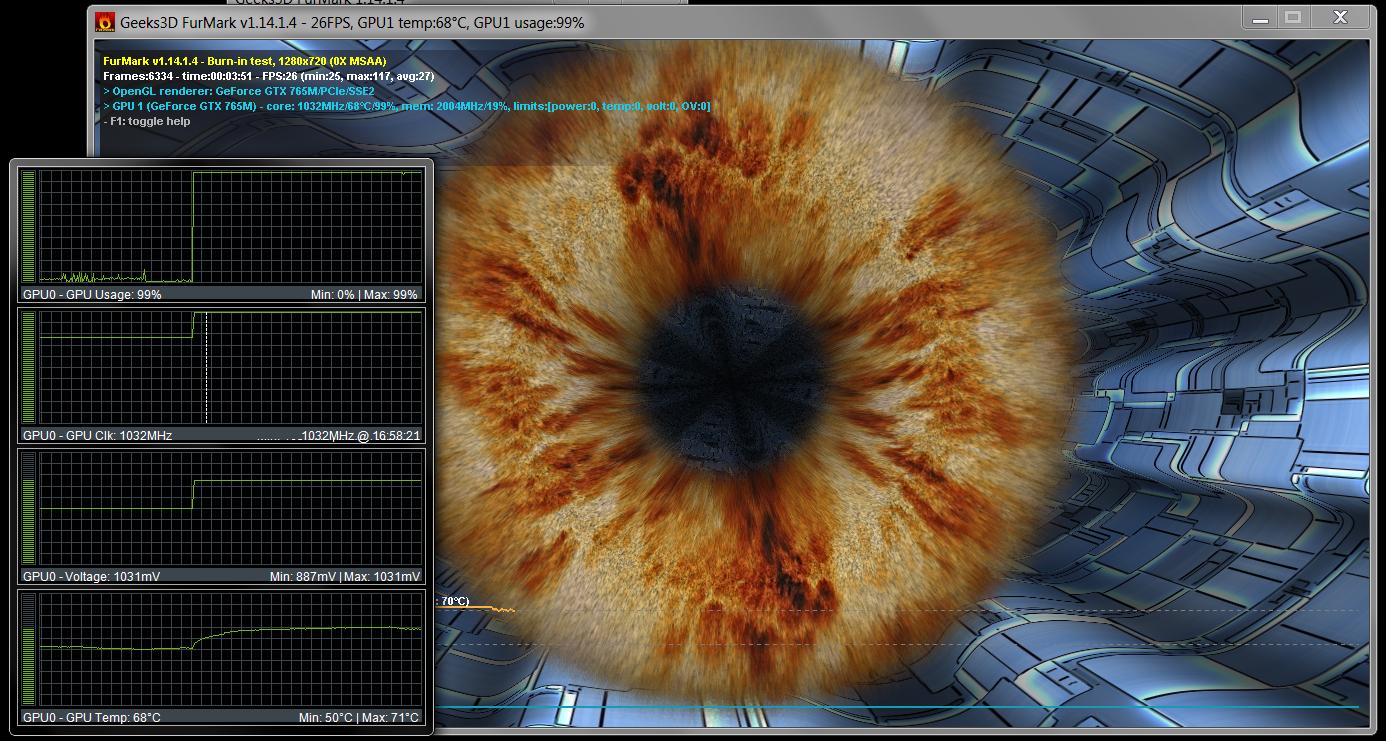Click the white dashed cursor line in GPU Clk graph
This screenshot has height=741, width=1386.
206,367
